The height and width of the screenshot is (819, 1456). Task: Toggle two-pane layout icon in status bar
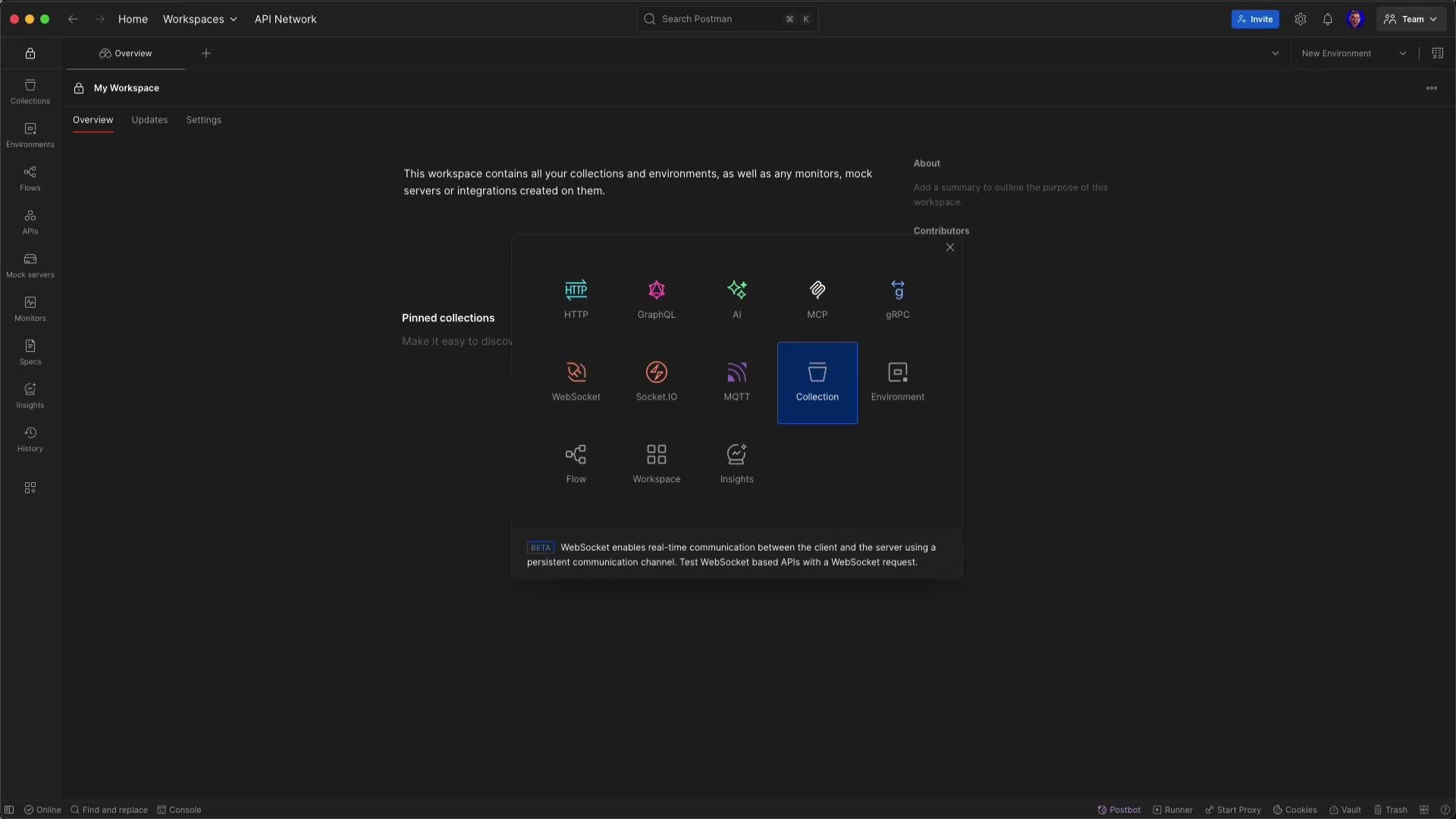click(1423, 809)
